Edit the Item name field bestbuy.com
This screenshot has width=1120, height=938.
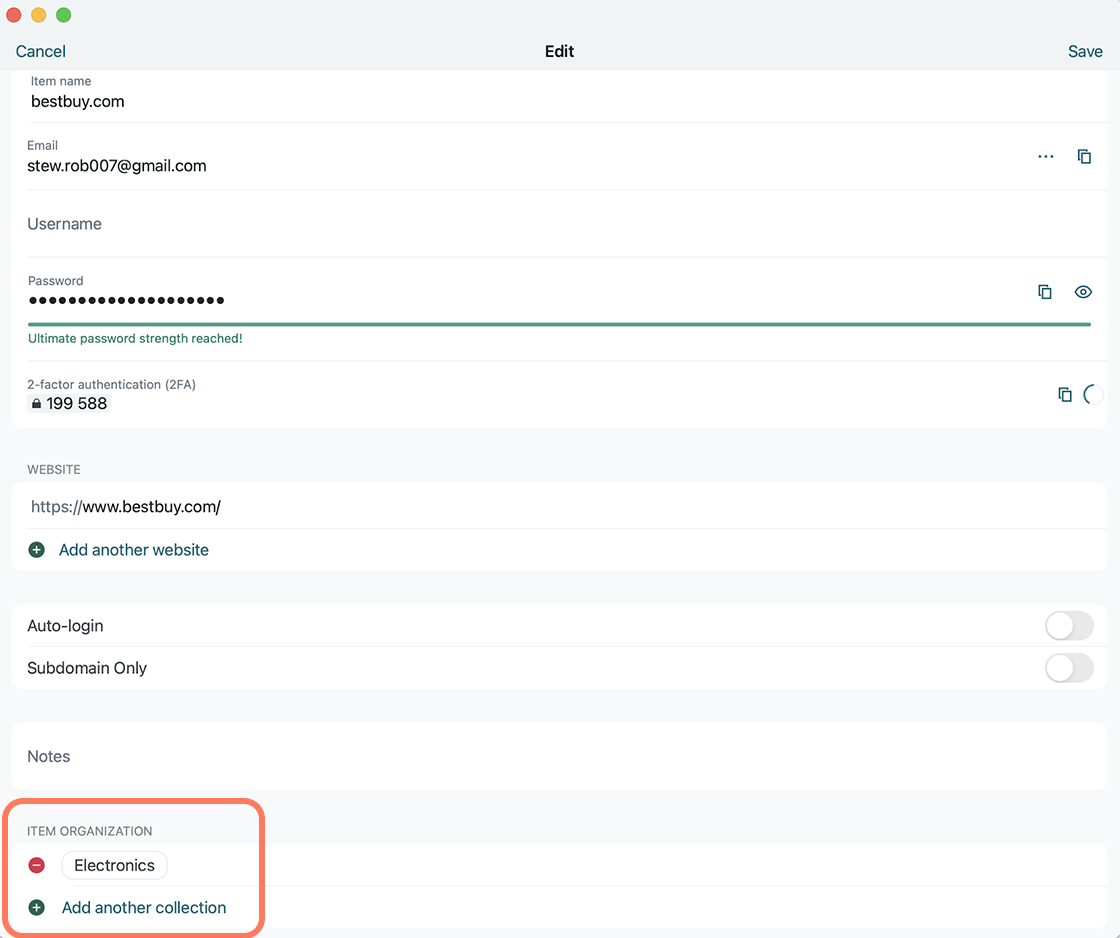click(x=559, y=94)
